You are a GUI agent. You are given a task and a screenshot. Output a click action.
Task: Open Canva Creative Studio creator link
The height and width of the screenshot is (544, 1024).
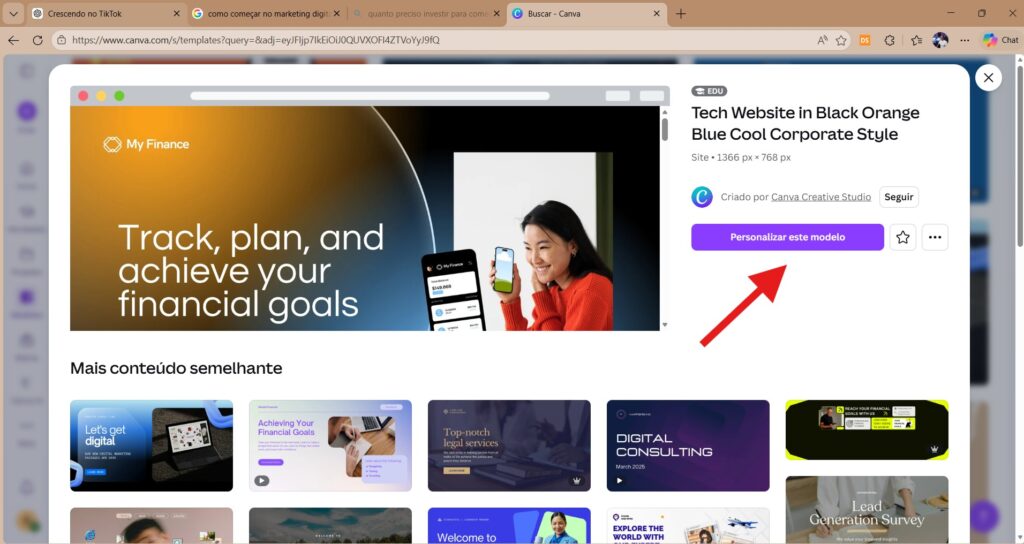pos(821,197)
